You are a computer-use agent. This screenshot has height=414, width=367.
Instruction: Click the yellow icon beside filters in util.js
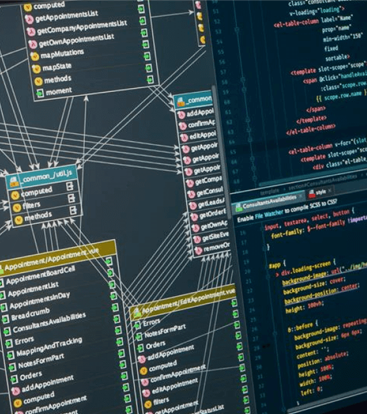point(17,207)
